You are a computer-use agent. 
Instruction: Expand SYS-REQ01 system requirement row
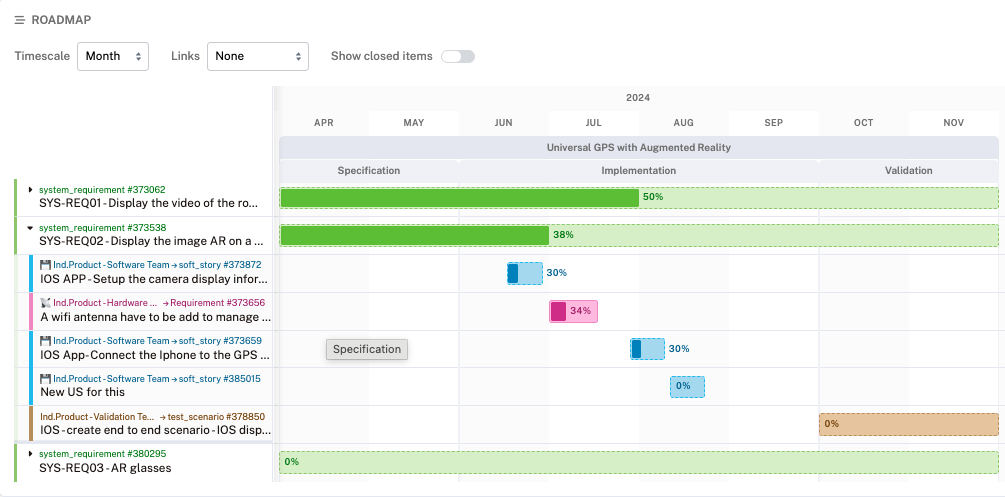[31, 189]
